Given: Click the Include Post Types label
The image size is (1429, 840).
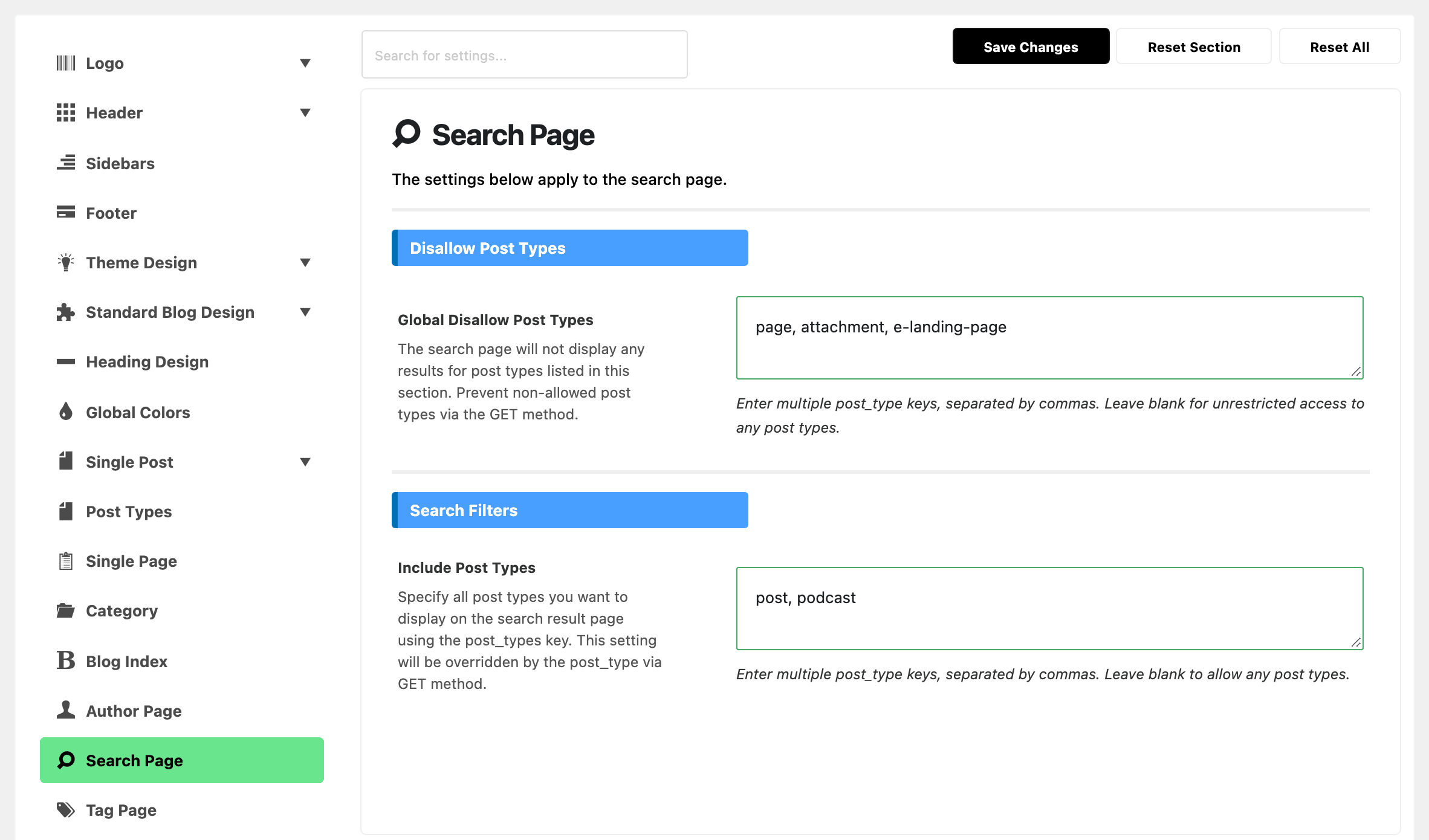Looking at the screenshot, I should 467,567.
